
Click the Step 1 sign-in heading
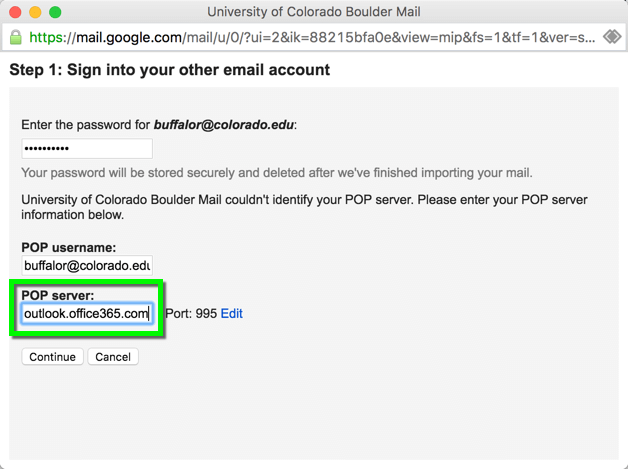pos(169,70)
